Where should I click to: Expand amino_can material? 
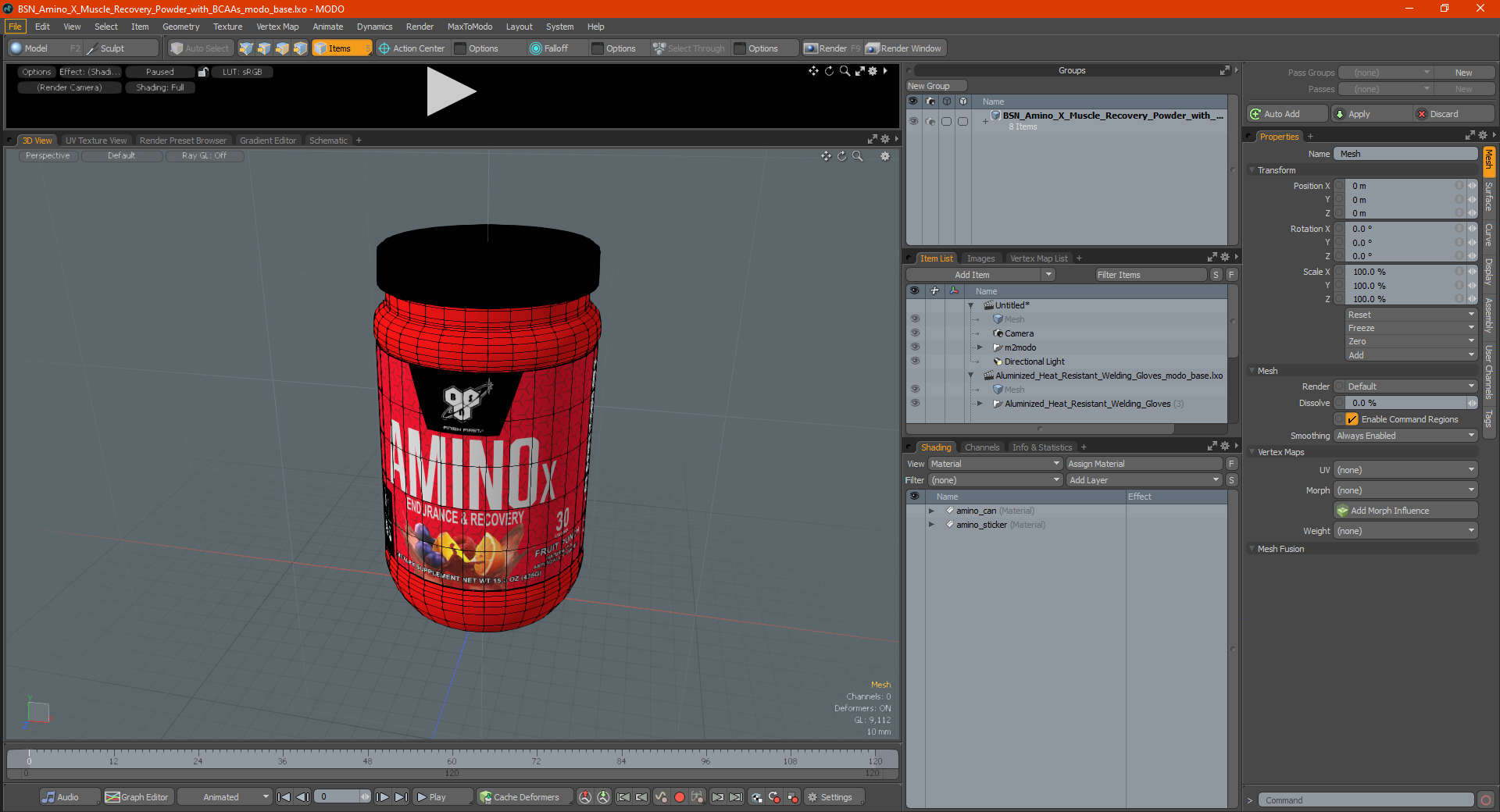click(931, 511)
